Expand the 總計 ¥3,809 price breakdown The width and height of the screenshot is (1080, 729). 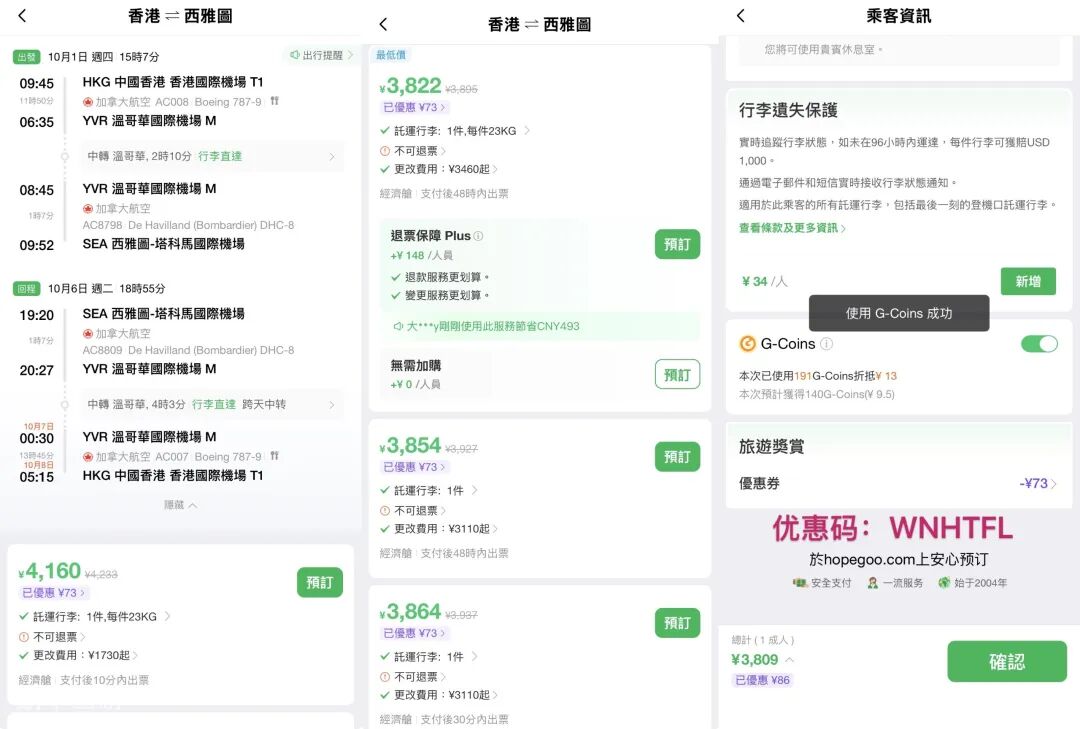click(762, 659)
